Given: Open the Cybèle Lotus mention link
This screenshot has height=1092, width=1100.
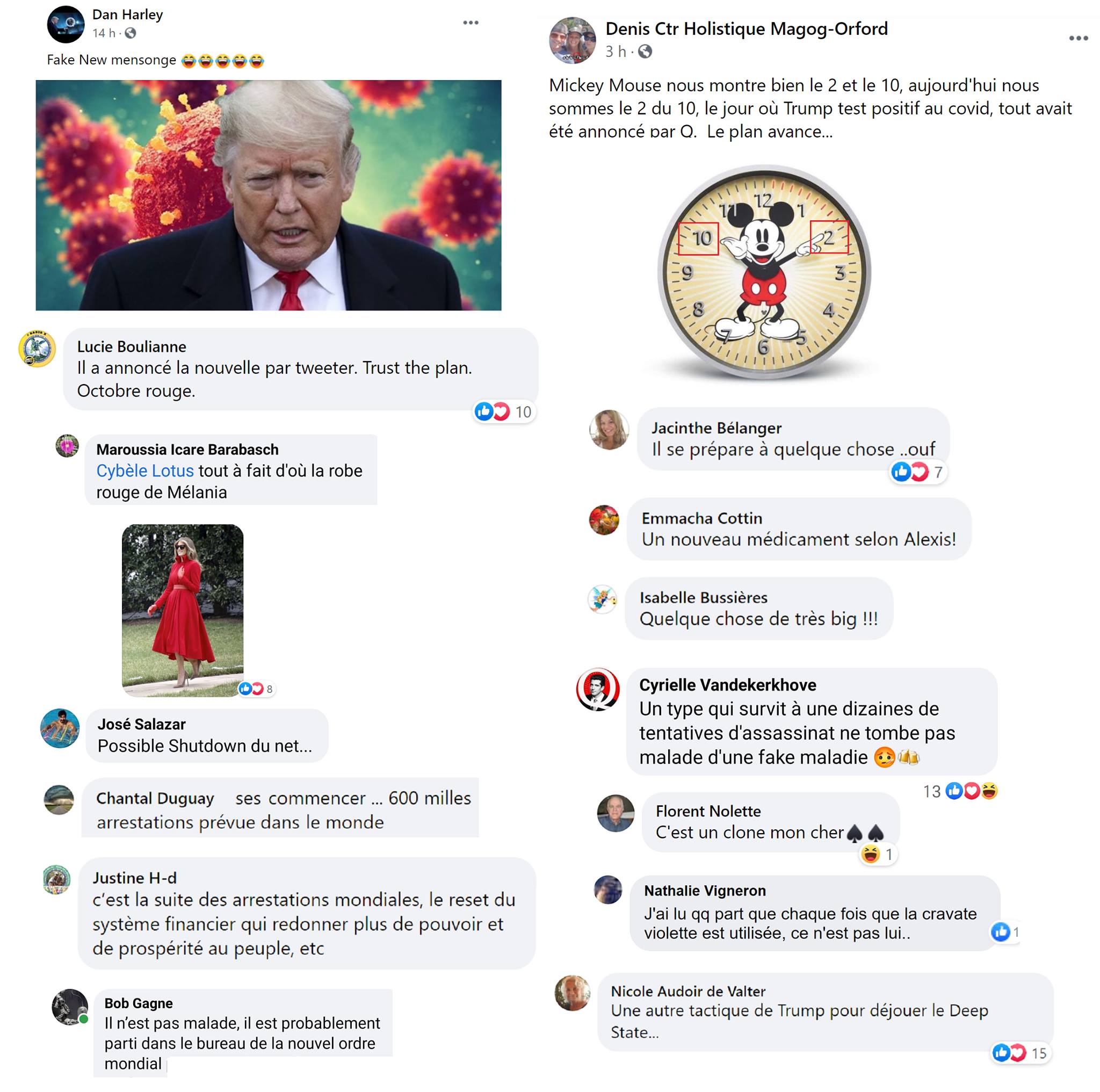Looking at the screenshot, I should (144, 471).
